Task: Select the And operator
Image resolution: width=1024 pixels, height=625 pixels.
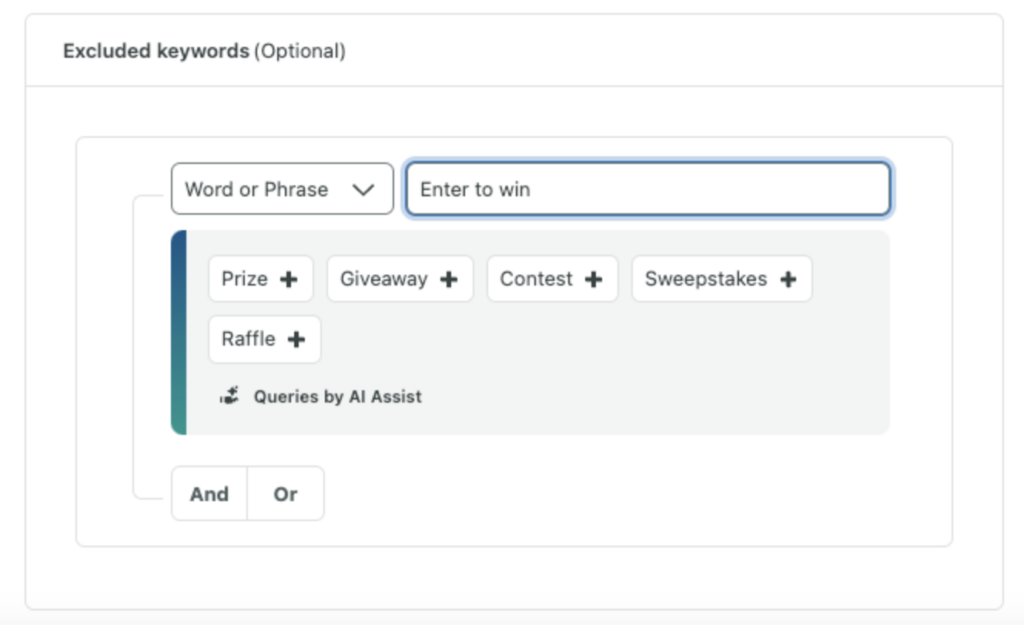Action: pyautogui.click(x=209, y=494)
